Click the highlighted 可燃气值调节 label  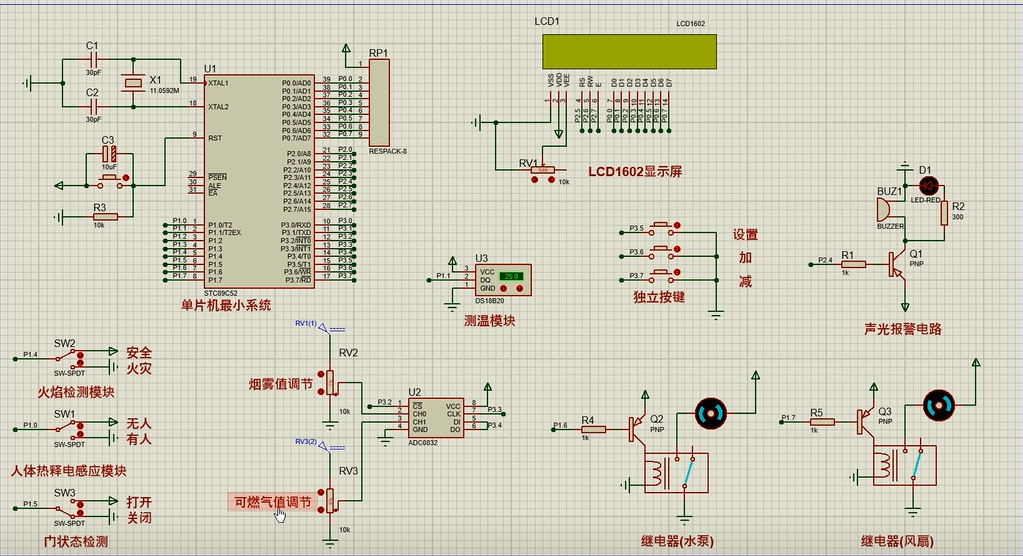[x=273, y=502]
